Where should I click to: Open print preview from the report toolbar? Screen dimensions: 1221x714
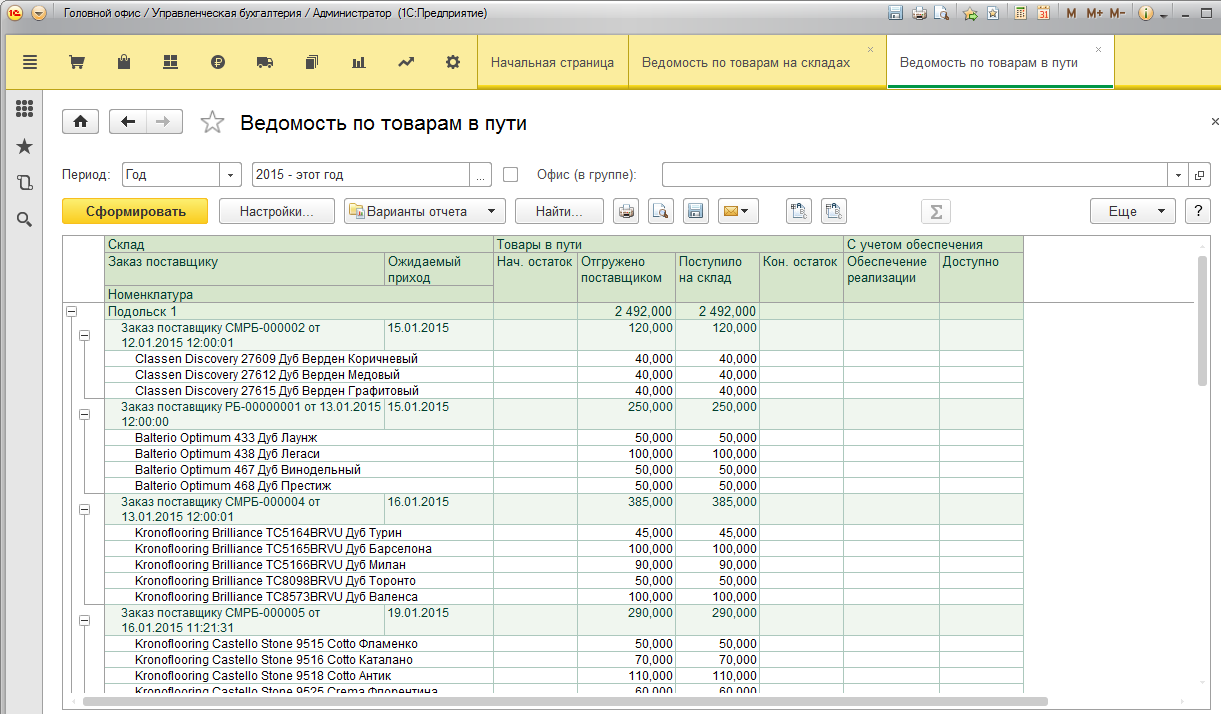pos(660,211)
